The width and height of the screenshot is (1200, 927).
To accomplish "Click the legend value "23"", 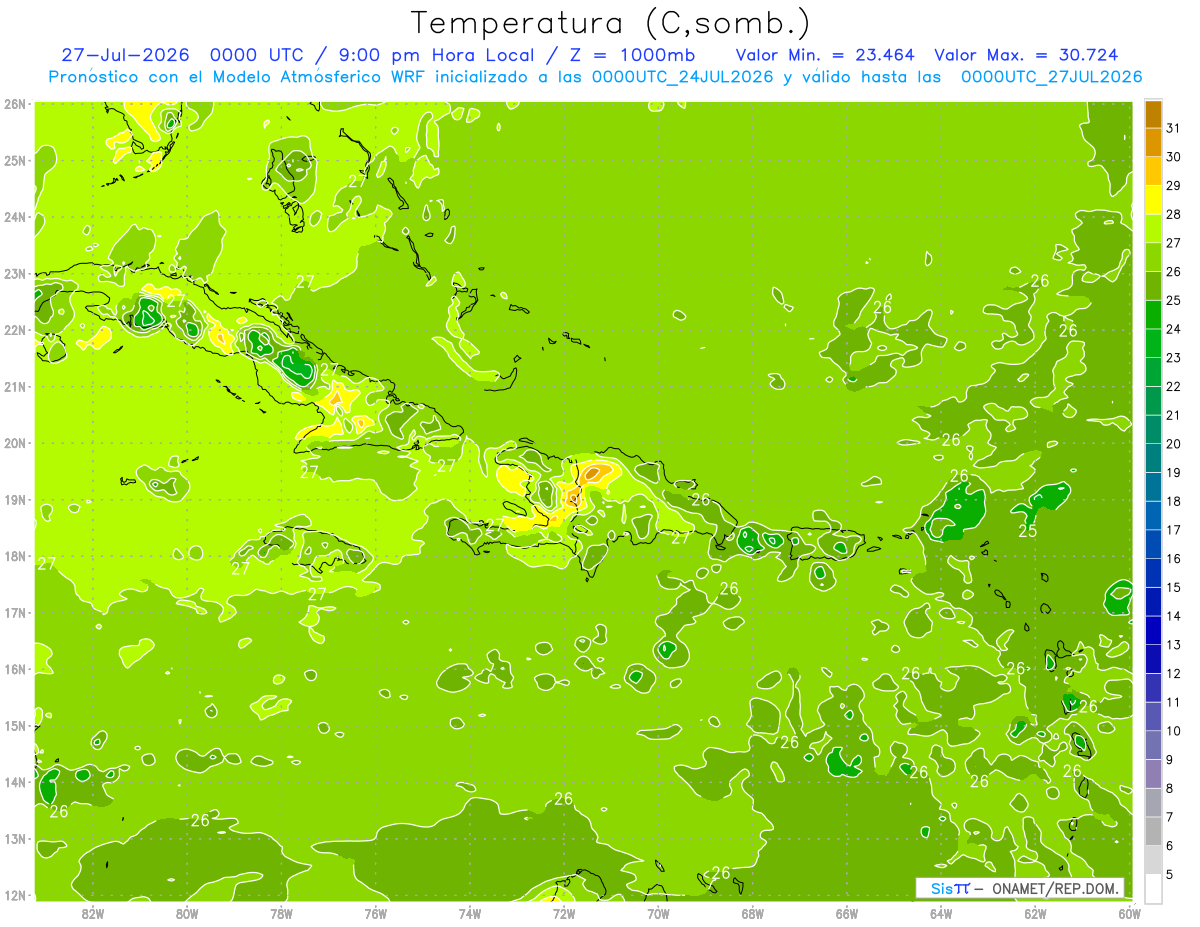I will 1174,358.
